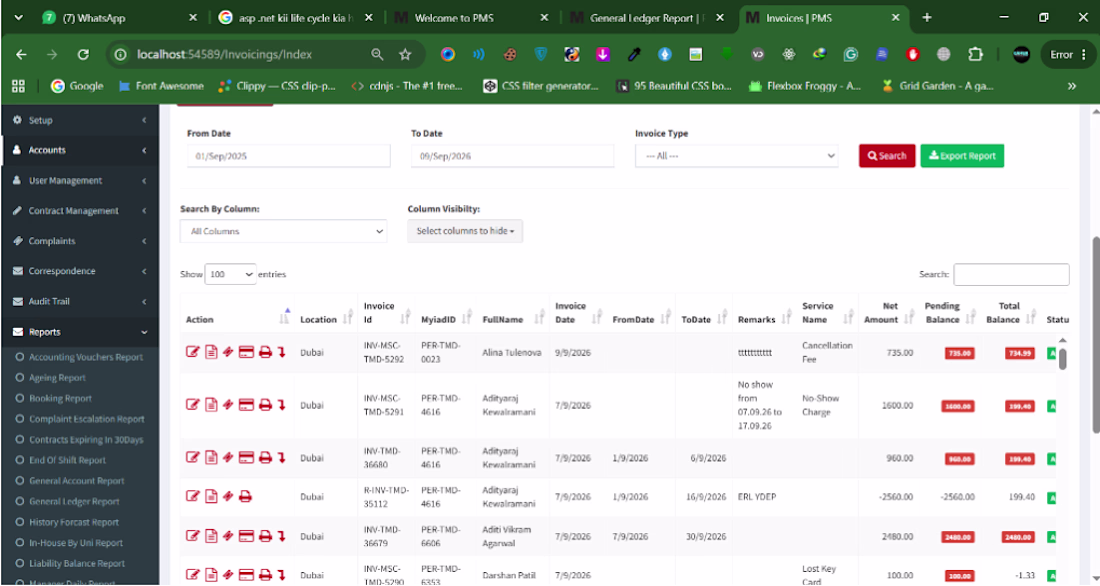
Task: Switch to the General Ledger Report tab
Action: click(647, 18)
